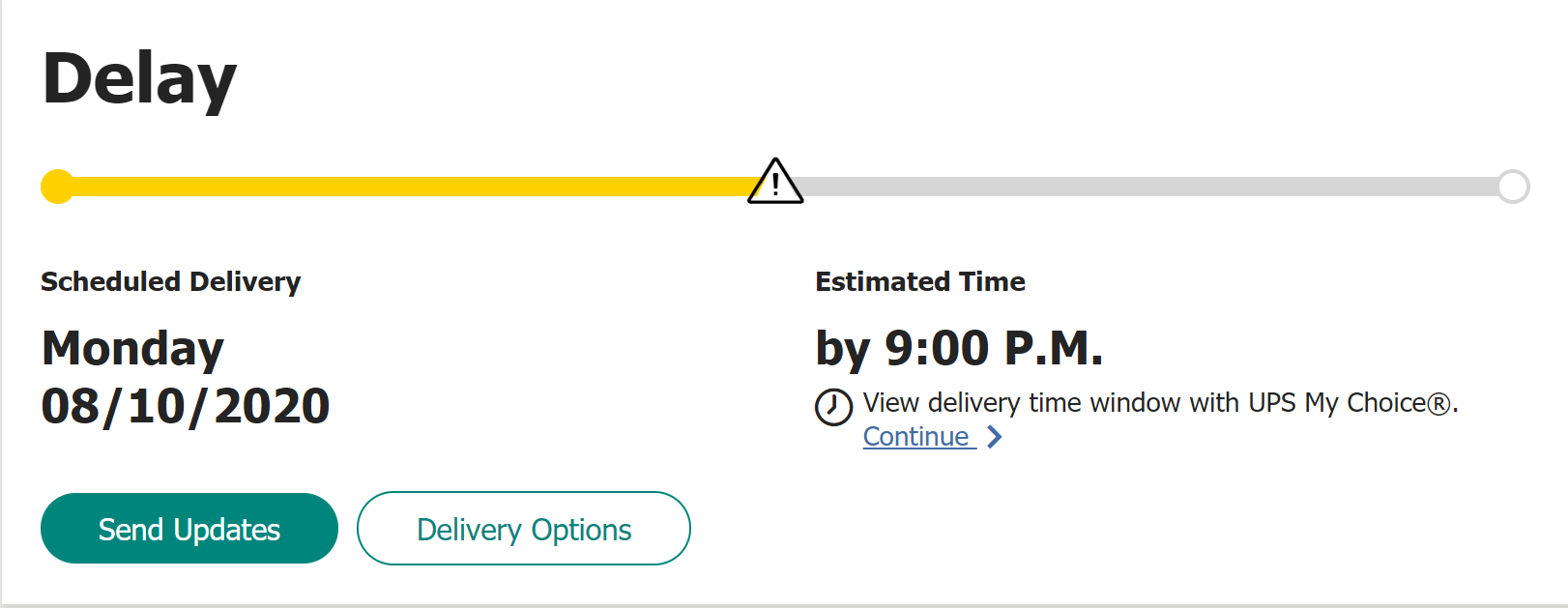Open the Continue link
1568x608 pixels.
[x=916, y=437]
